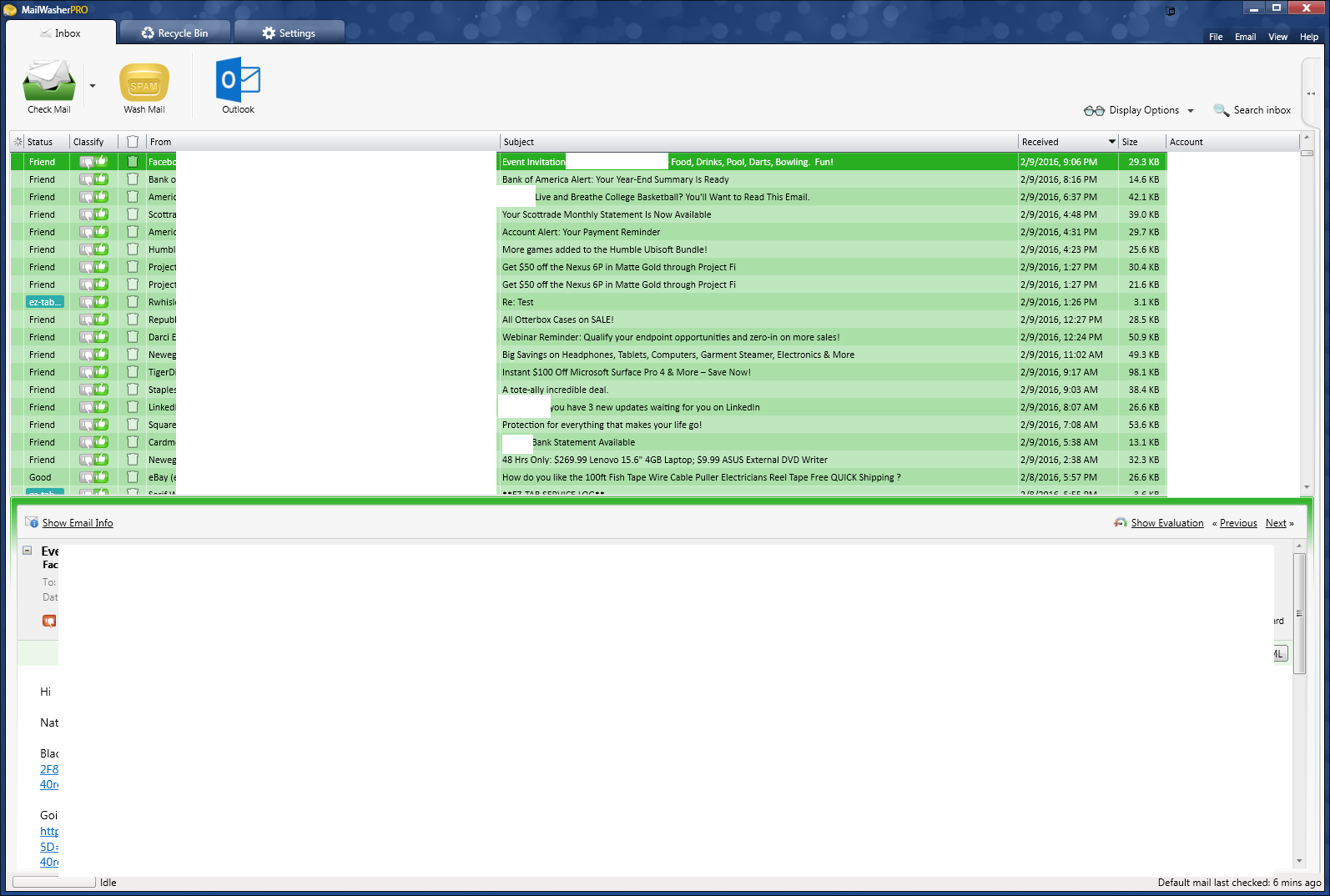The width and height of the screenshot is (1330, 896).
Task: Click the star icon in the column header
Action: [18, 142]
